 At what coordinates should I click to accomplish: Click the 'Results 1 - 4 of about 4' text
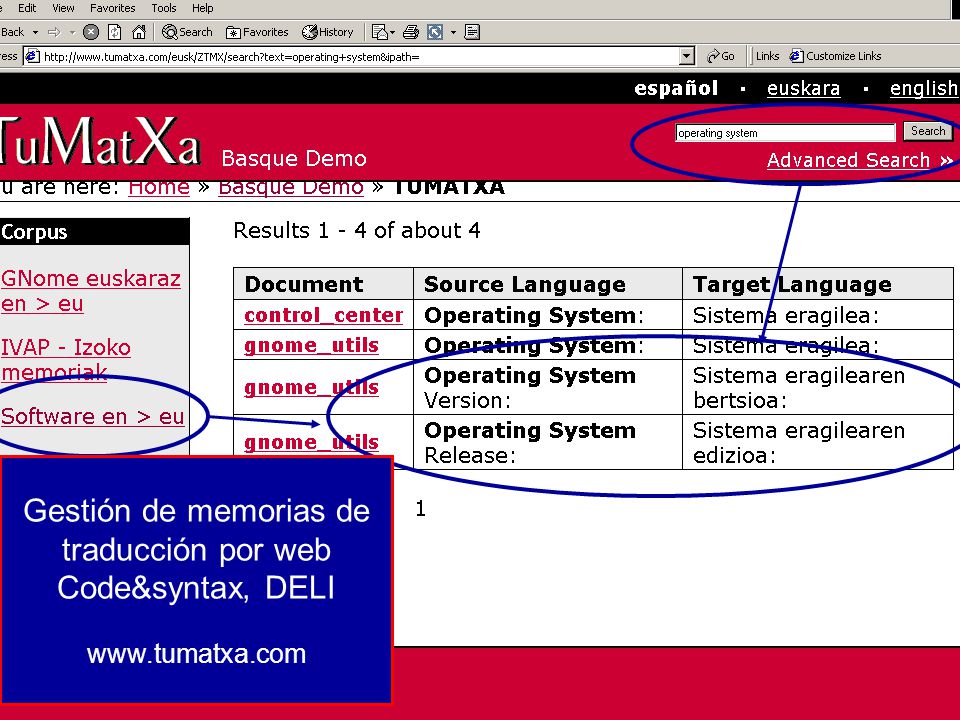357,230
